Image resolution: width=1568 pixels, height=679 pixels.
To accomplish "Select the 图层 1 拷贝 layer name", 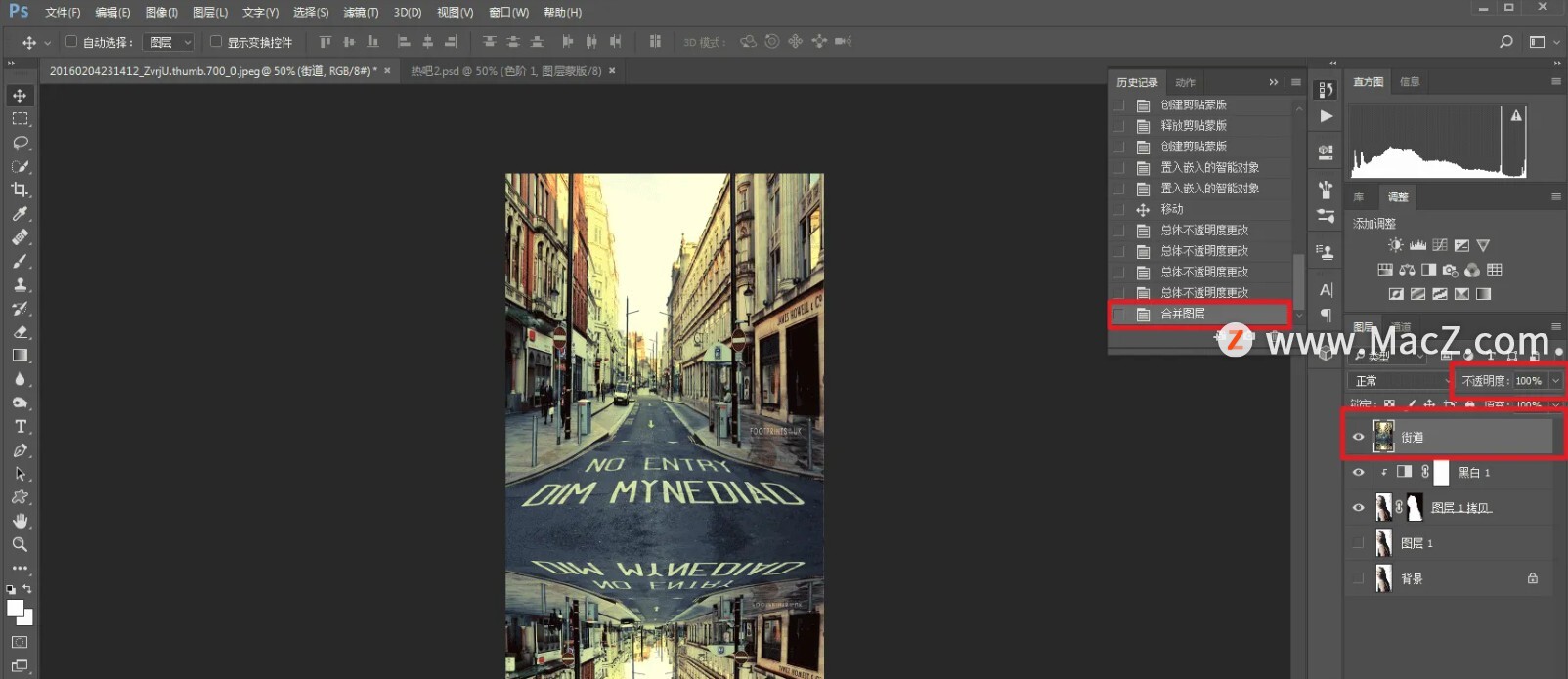I will [1460, 508].
